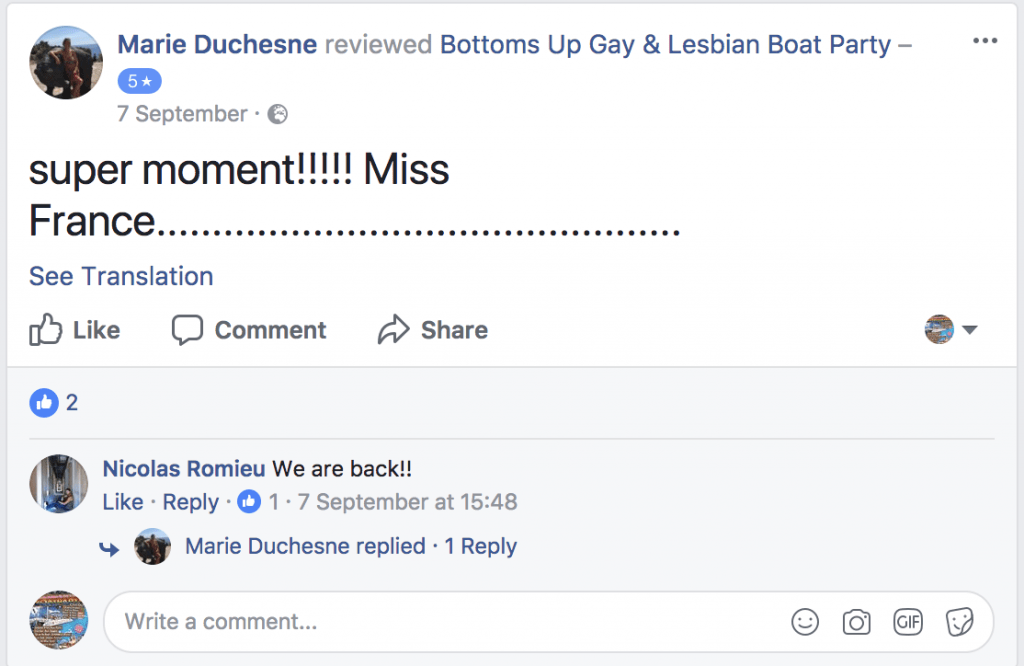The height and width of the screenshot is (666, 1024).
Task: Click the globe public privacy icon
Action: click(x=278, y=114)
